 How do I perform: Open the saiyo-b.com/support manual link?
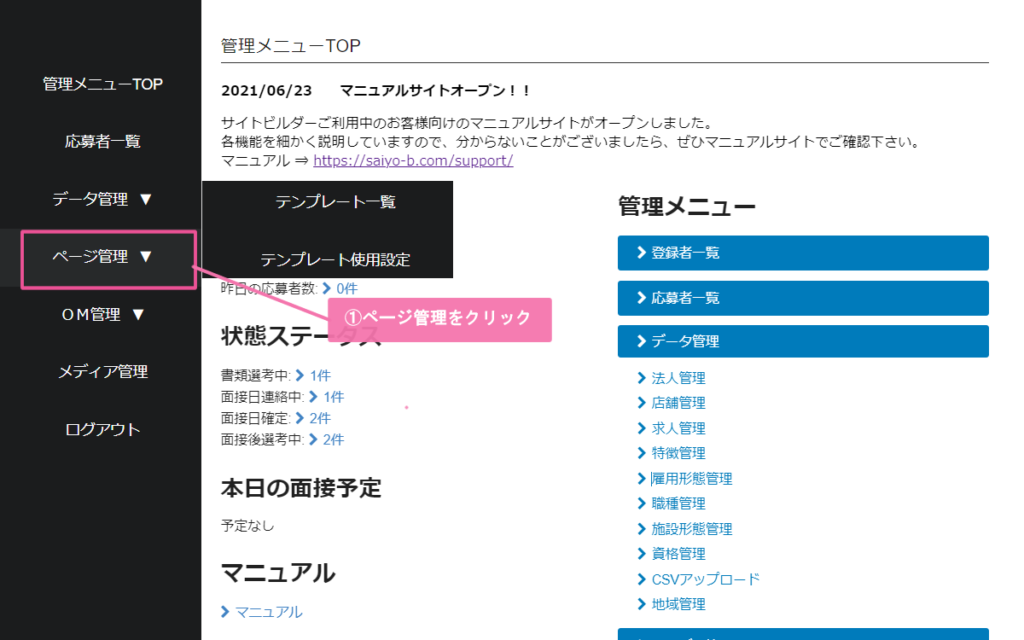click(413, 161)
